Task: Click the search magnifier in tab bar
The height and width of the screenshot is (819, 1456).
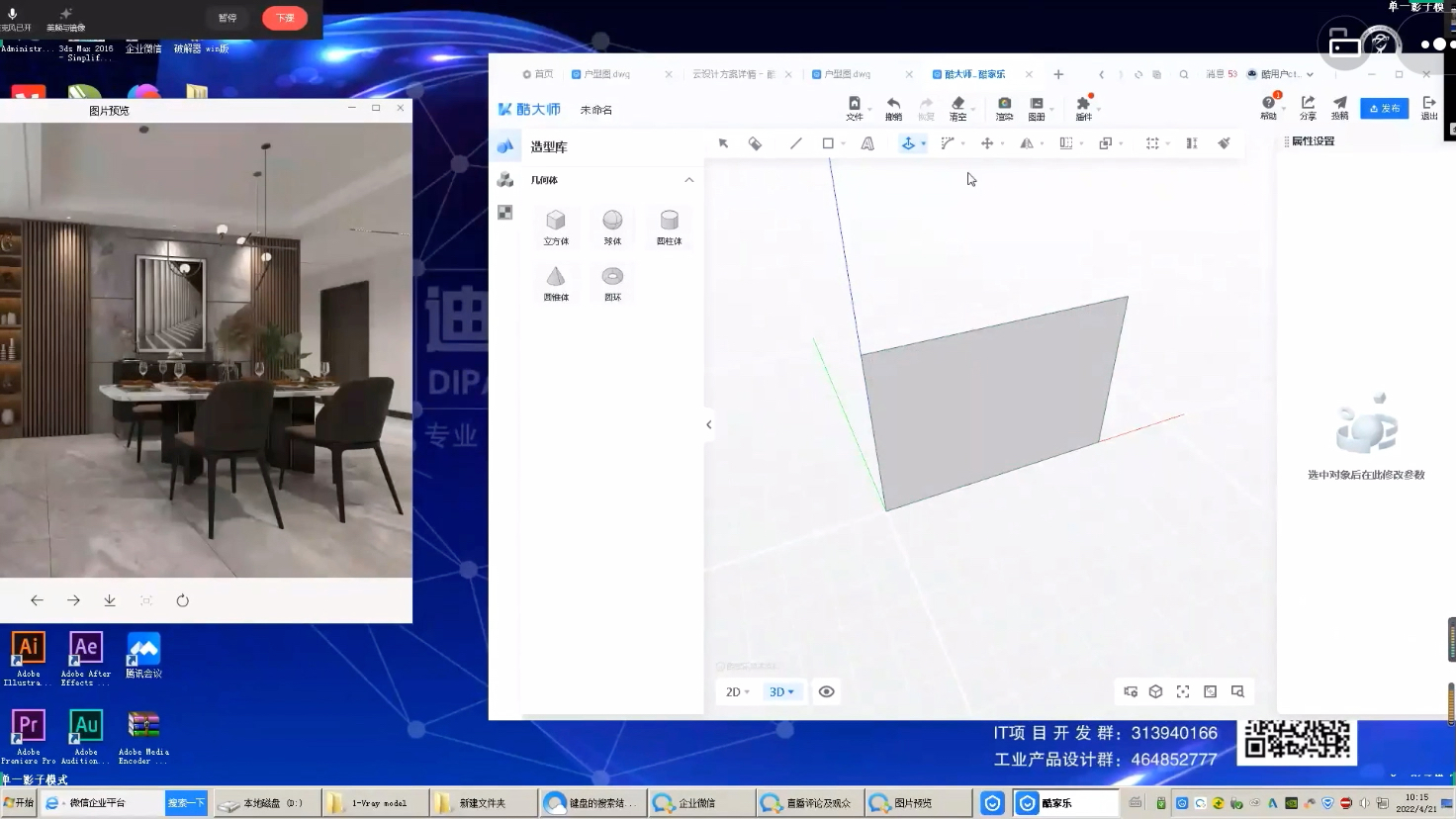Action: point(1183,74)
